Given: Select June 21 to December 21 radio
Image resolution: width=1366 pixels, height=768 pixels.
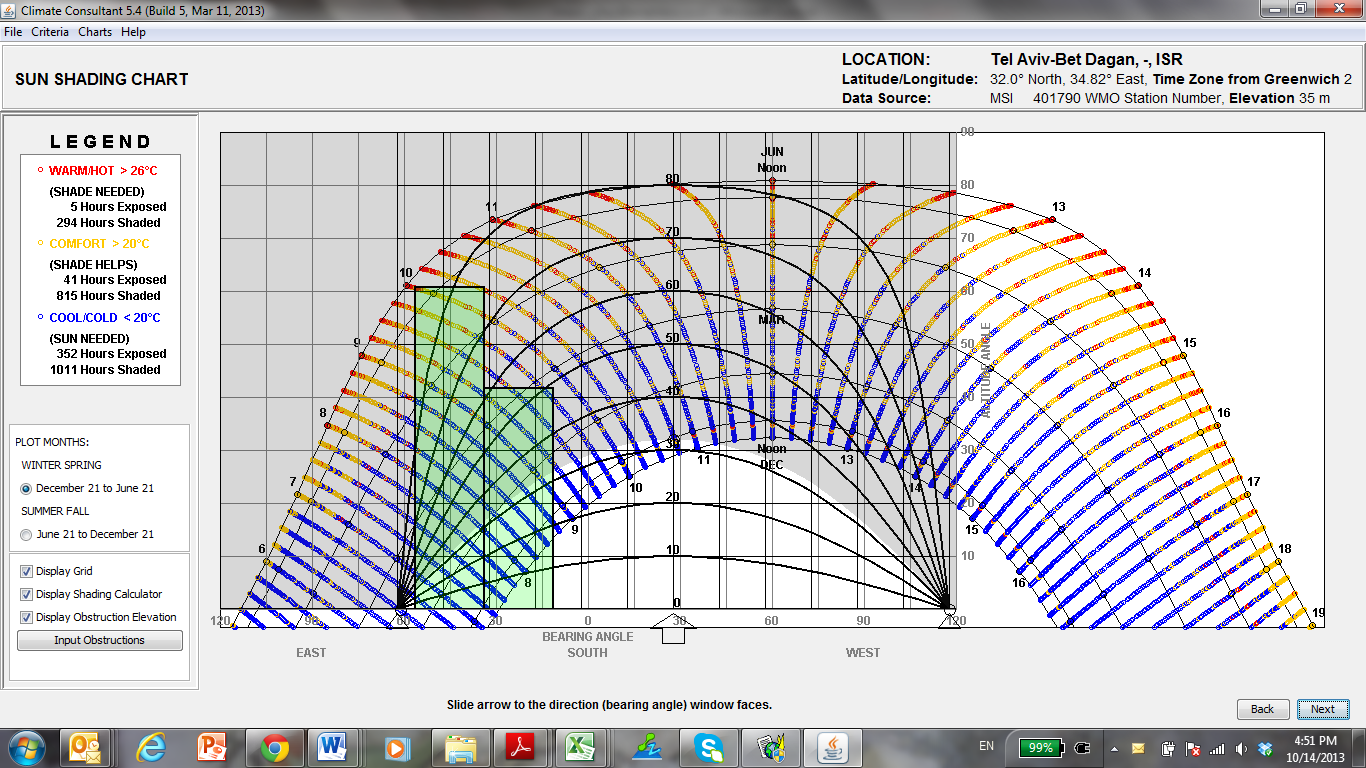Looking at the screenshot, I should click(x=26, y=534).
